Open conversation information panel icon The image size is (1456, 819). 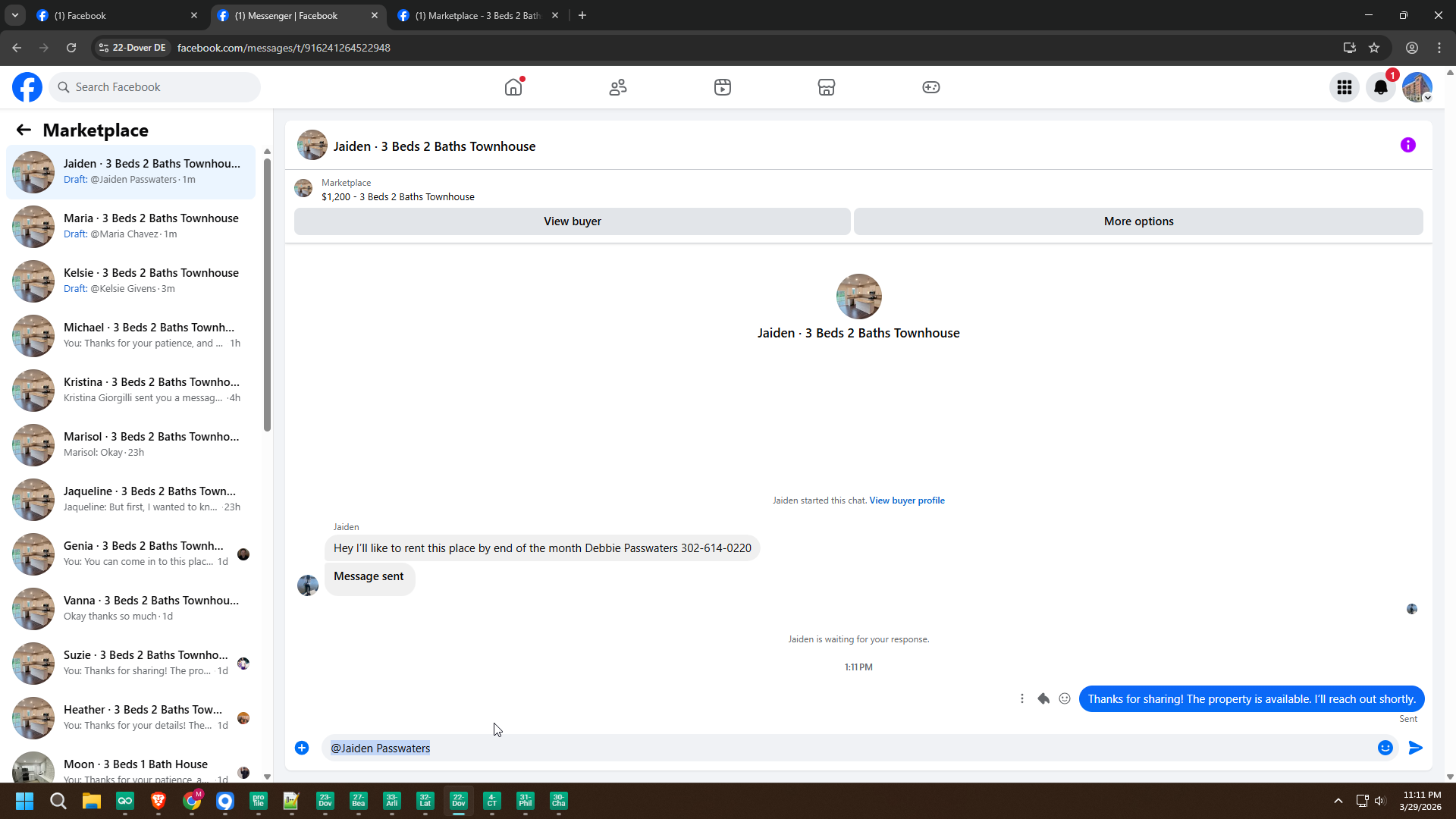point(1408,145)
